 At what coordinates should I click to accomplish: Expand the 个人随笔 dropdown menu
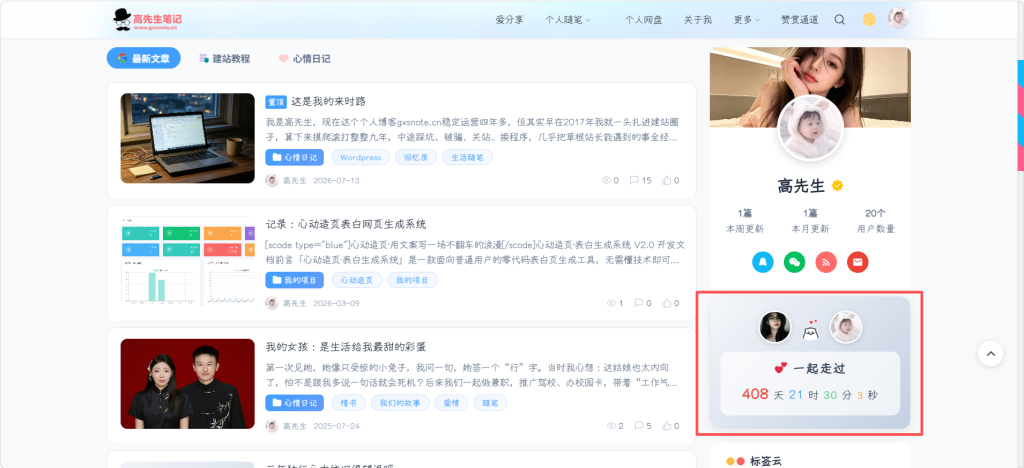tap(568, 20)
